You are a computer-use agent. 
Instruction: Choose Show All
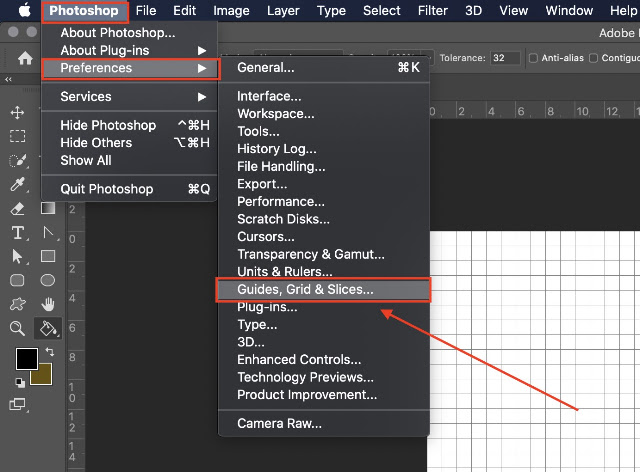coord(129,160)
